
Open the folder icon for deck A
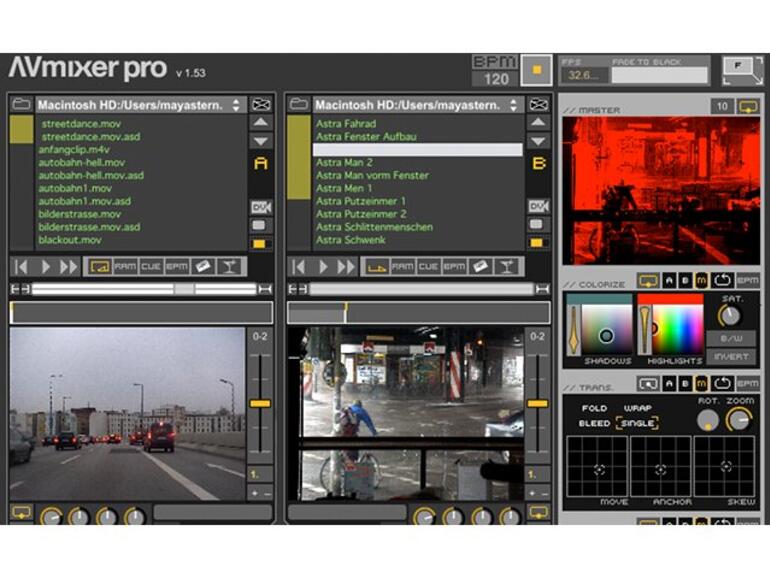point(20,104)
